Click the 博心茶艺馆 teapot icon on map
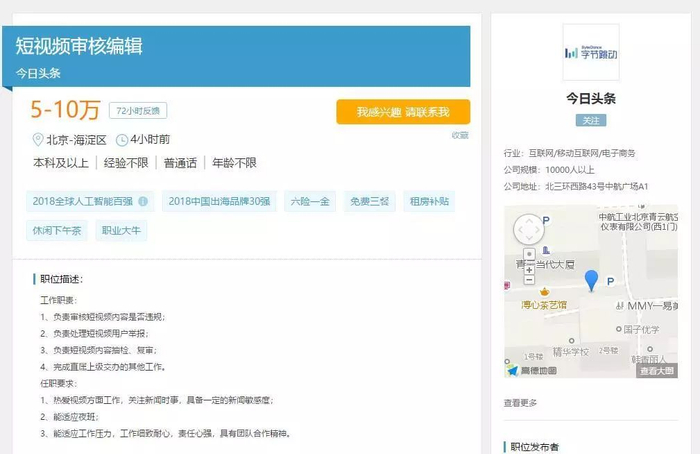700x454 pixels. click(x=544, y=292)
